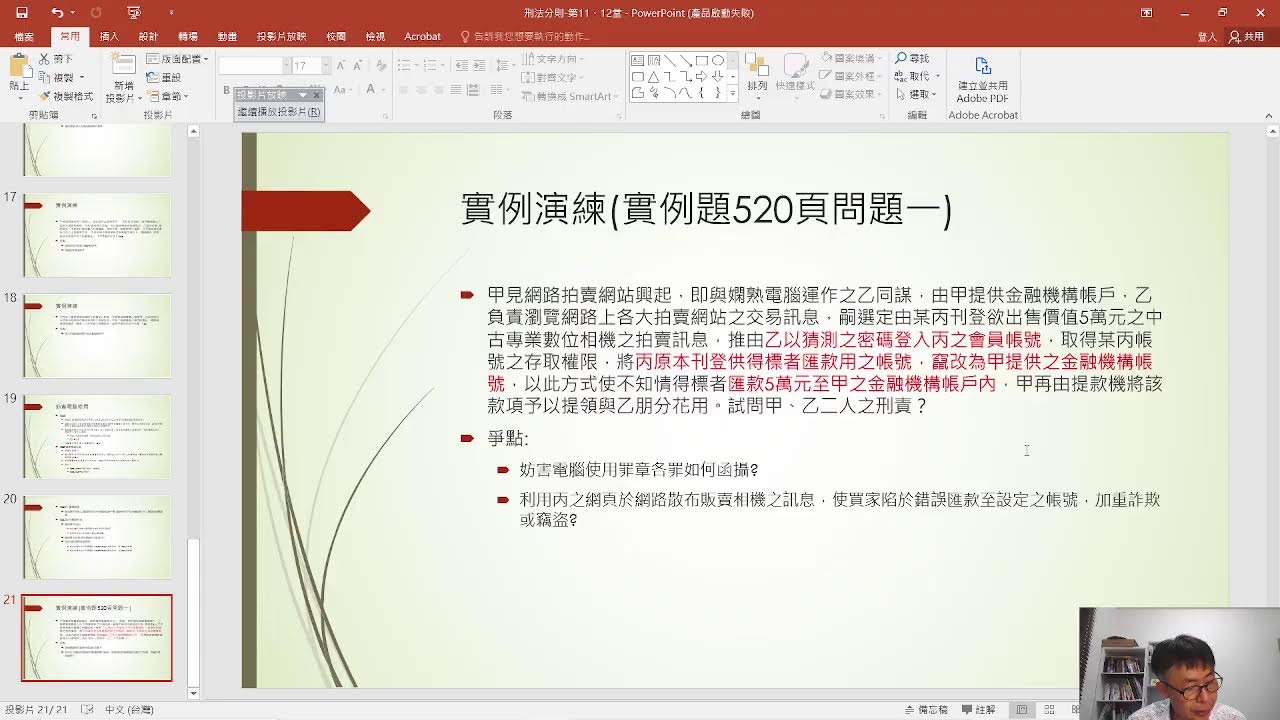Click the spell check icon in status bar
Viewport: 1280px width, 720px height.
tap(87, 709)
